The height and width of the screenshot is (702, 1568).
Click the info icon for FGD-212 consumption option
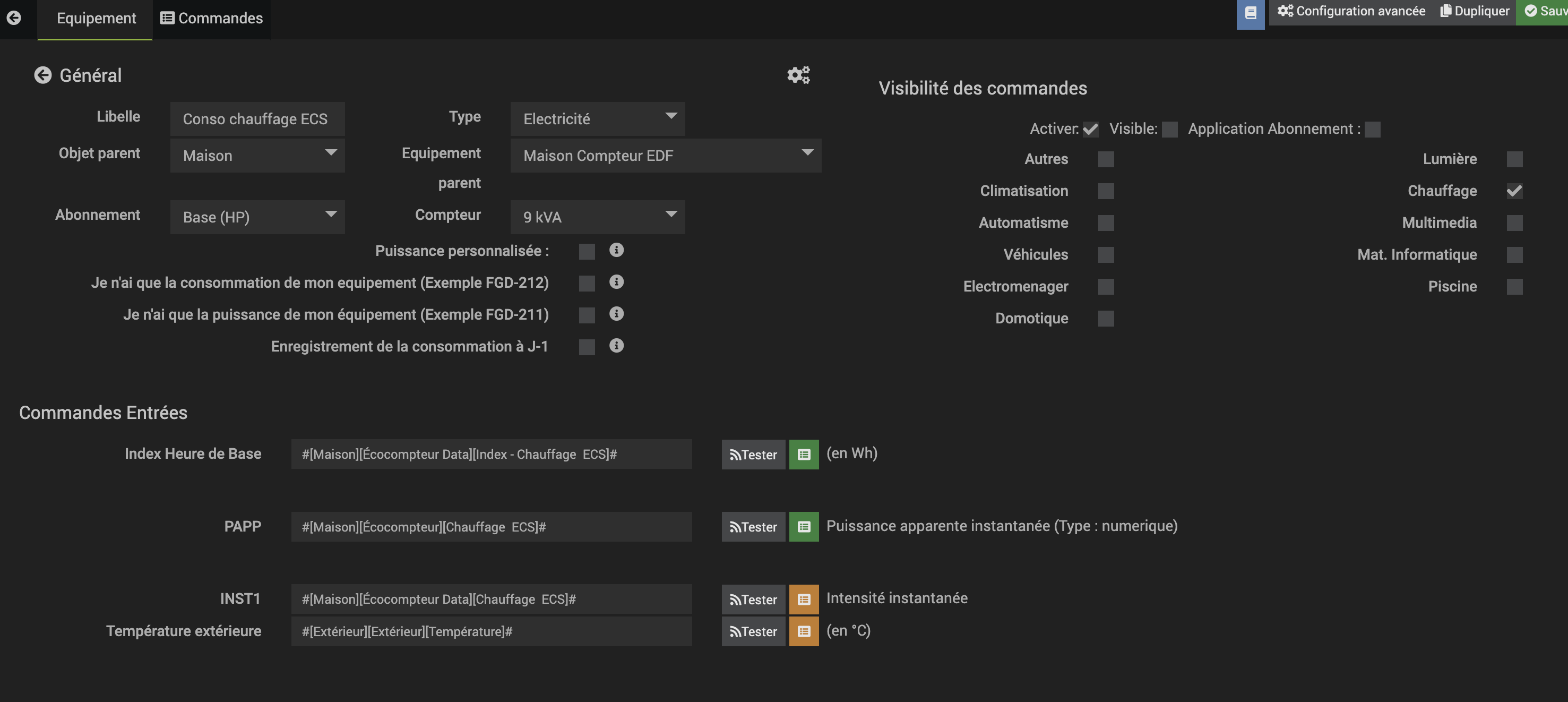coord(616,282)
